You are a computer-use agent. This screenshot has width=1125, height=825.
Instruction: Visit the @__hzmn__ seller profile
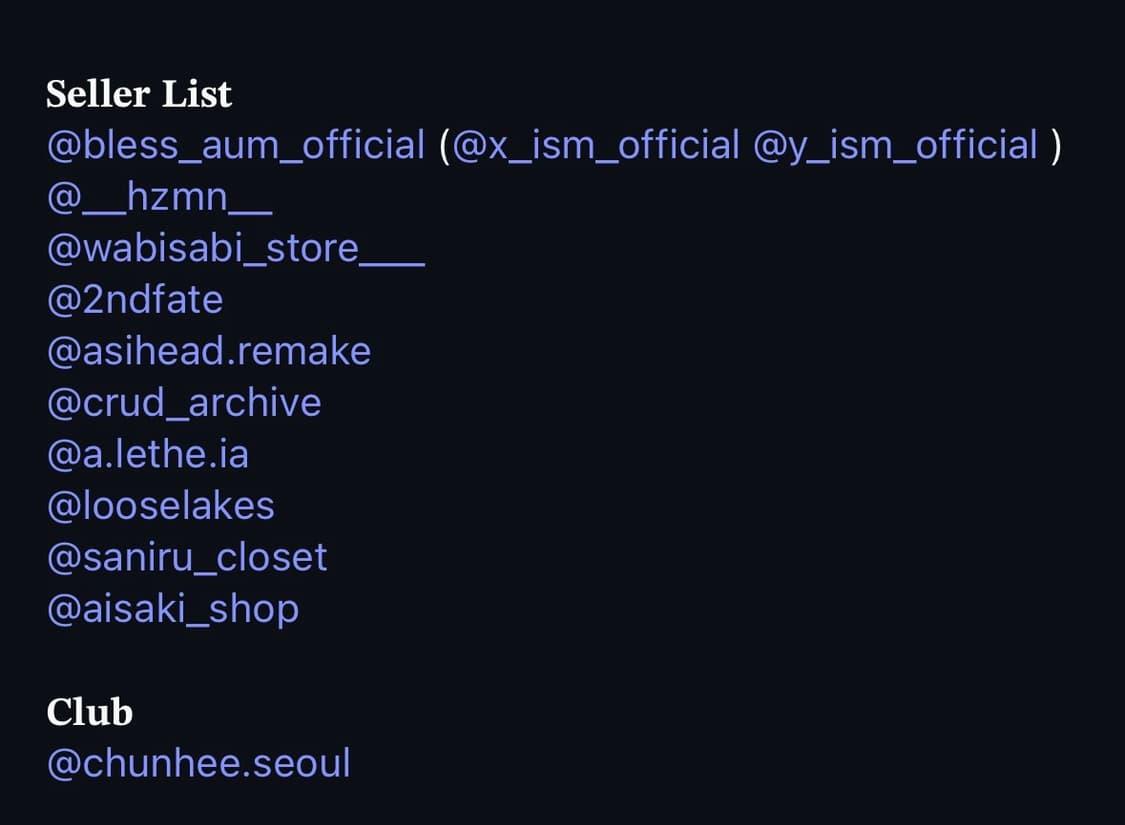coord(159,198)
